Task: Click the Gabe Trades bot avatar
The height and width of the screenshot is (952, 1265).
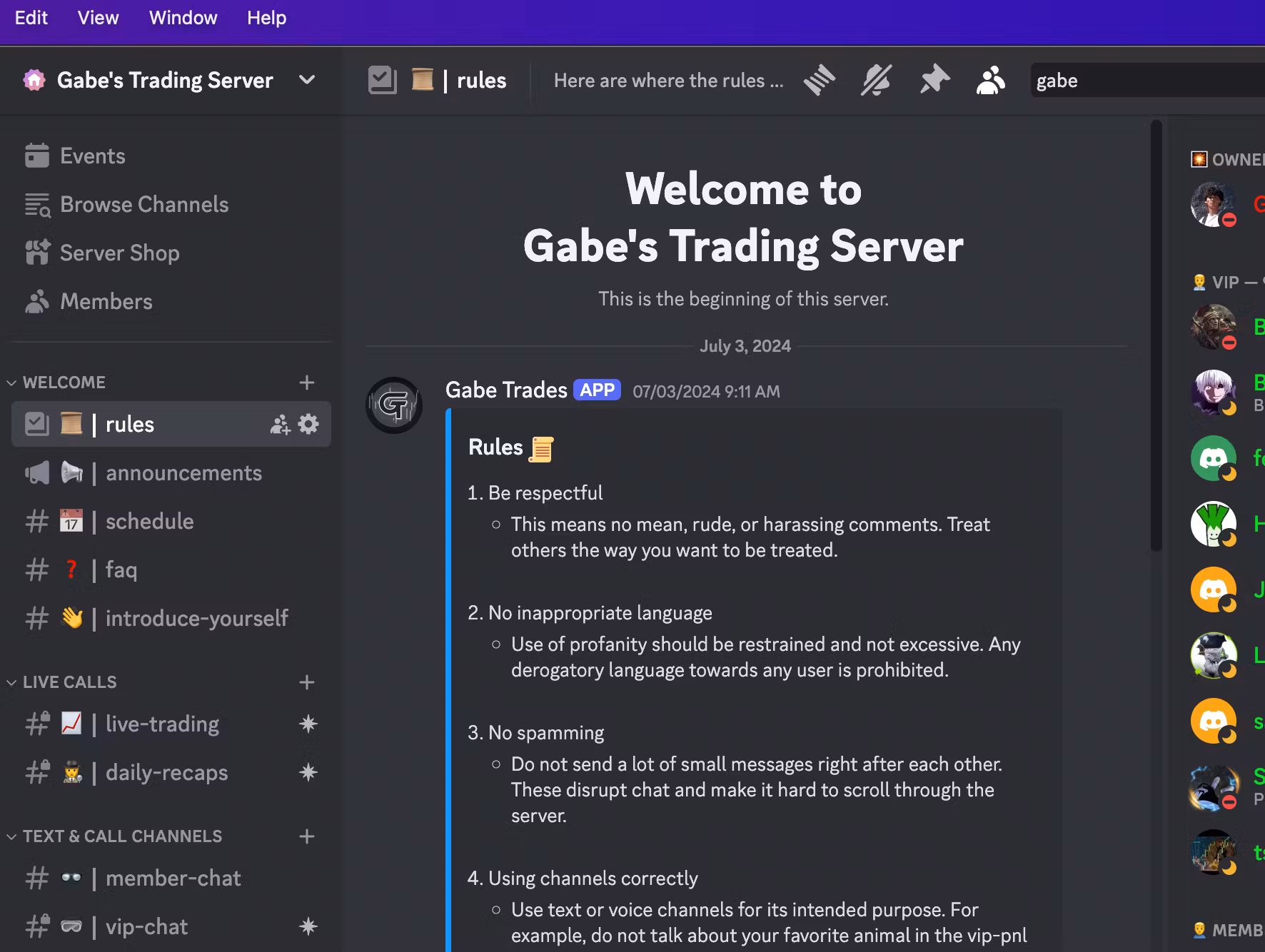Action: click(394, 405)
